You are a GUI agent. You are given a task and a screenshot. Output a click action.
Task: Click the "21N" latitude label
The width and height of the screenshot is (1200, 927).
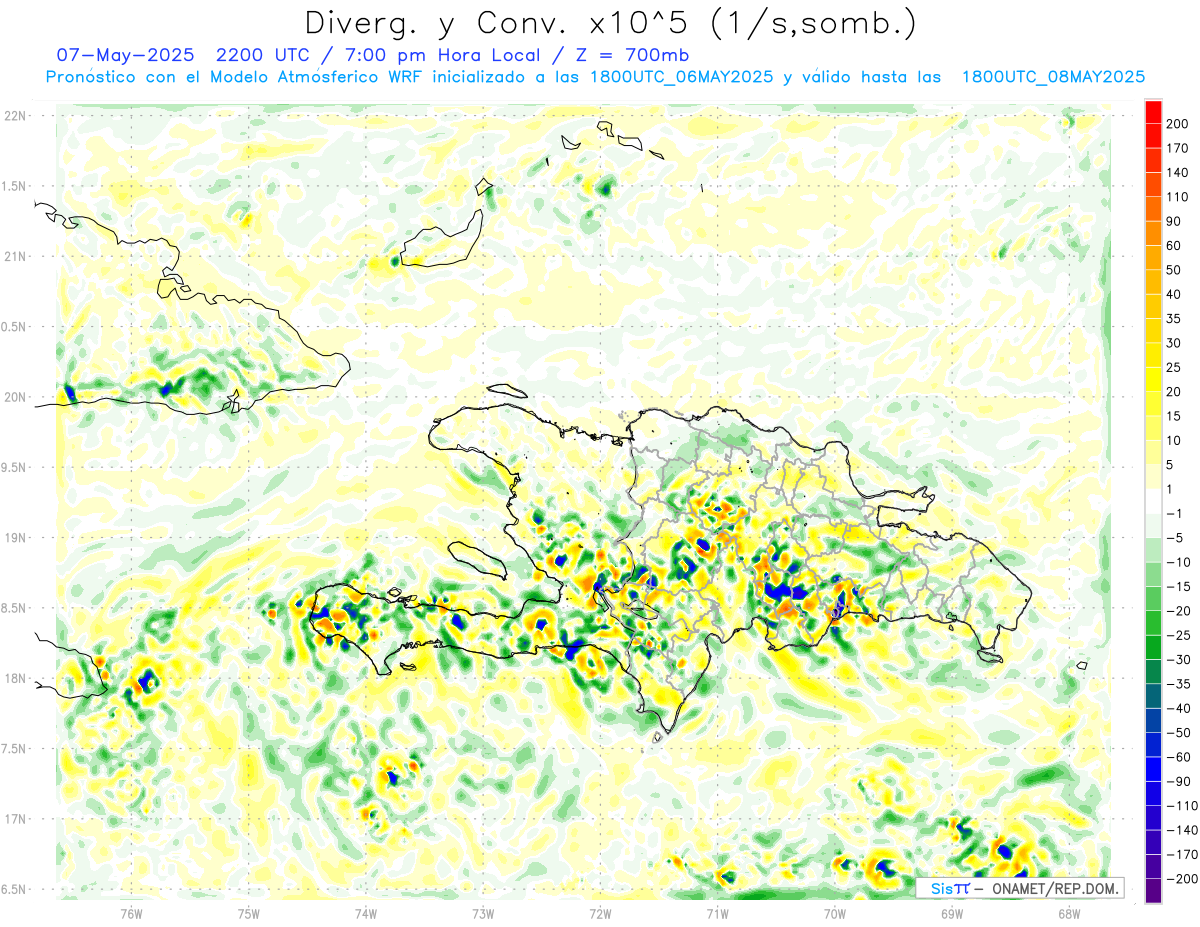[x=15, y=257]
